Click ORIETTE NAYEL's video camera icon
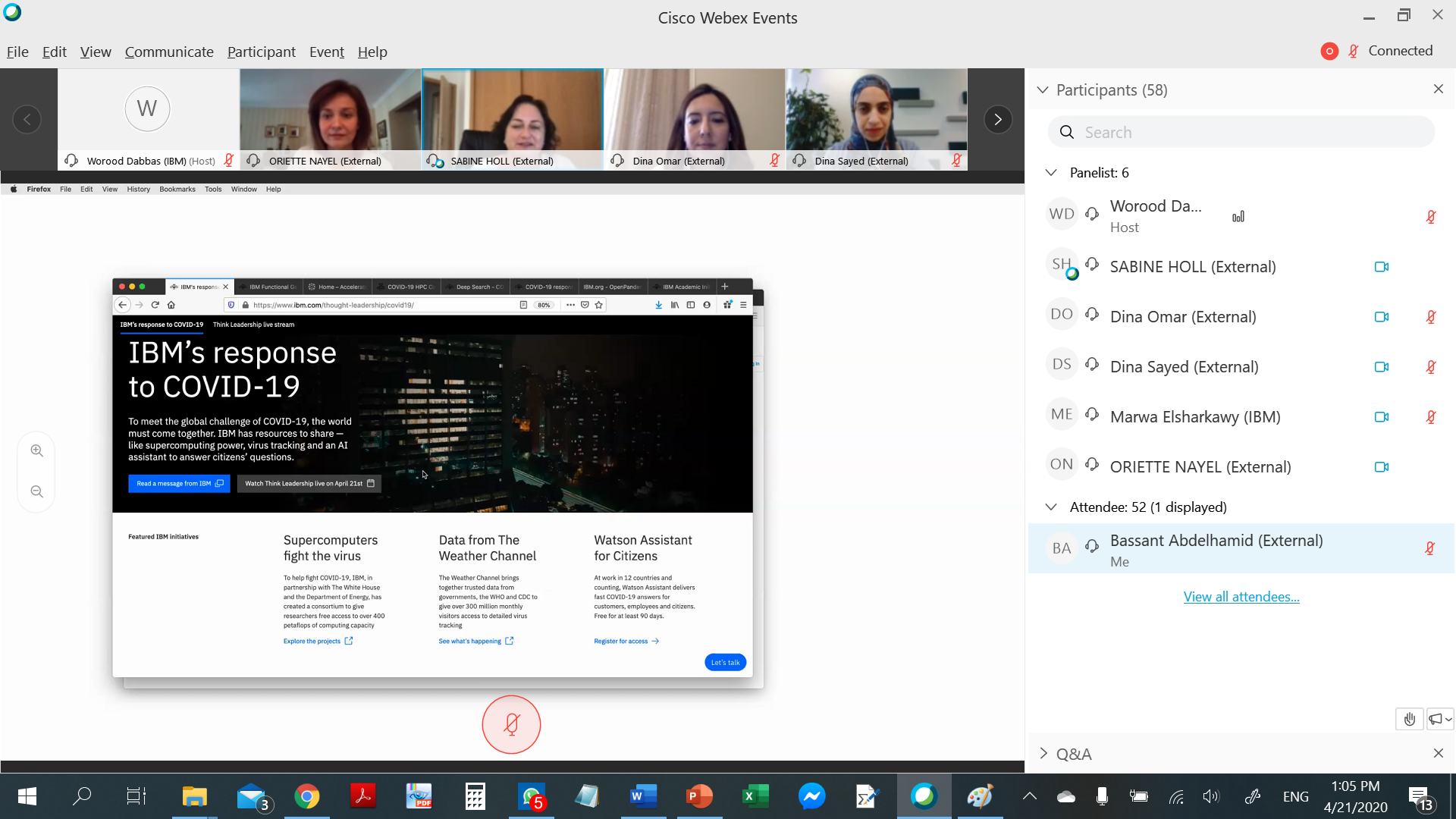Image resolution: width=1456 pixels, height=819 pixels. (1382, 467)
